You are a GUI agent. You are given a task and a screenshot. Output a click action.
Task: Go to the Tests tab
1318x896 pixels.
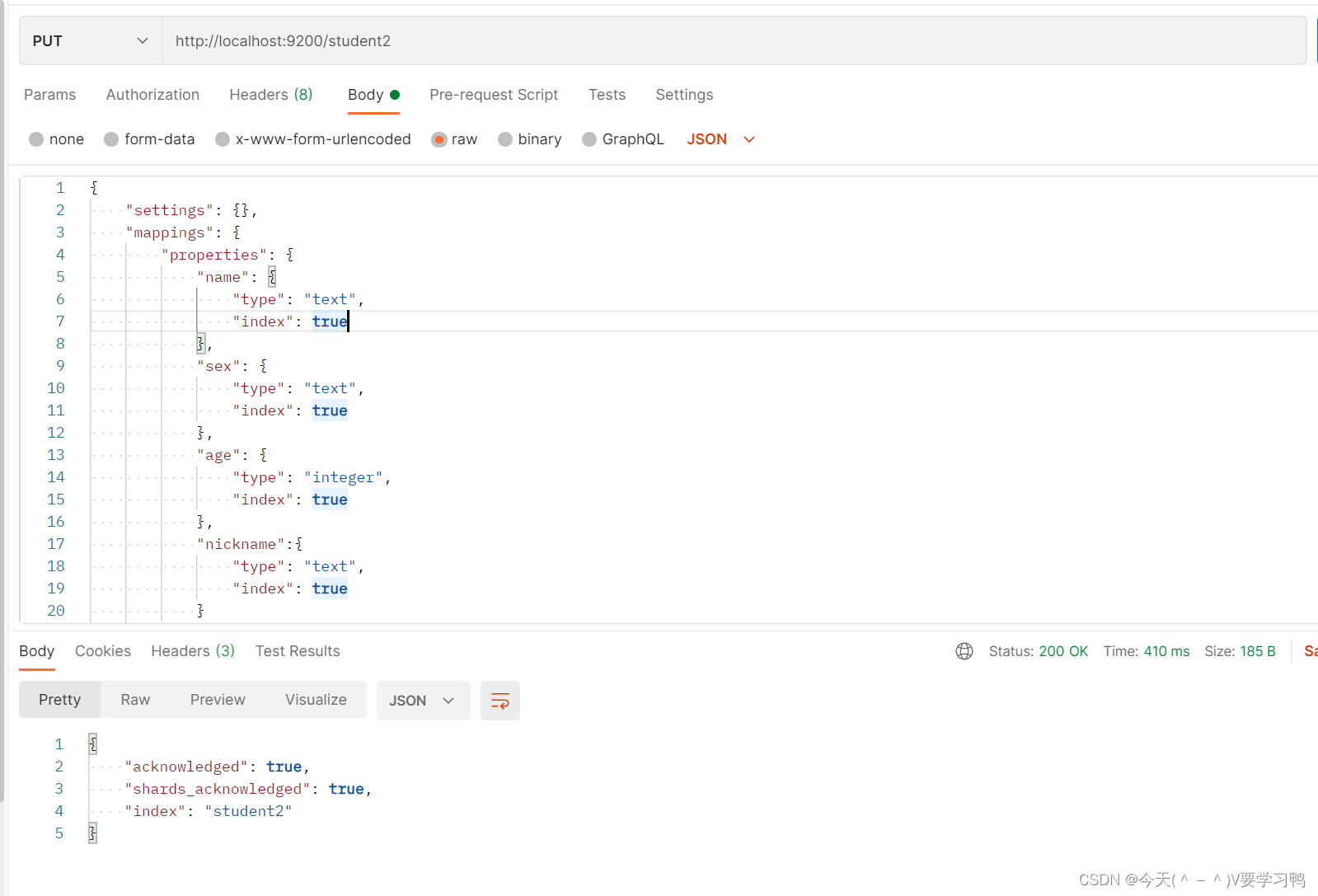coord(607,95)
